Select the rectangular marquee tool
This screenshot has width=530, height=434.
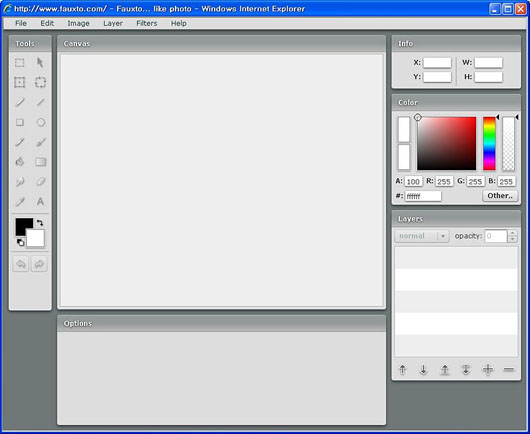(20, 63)
